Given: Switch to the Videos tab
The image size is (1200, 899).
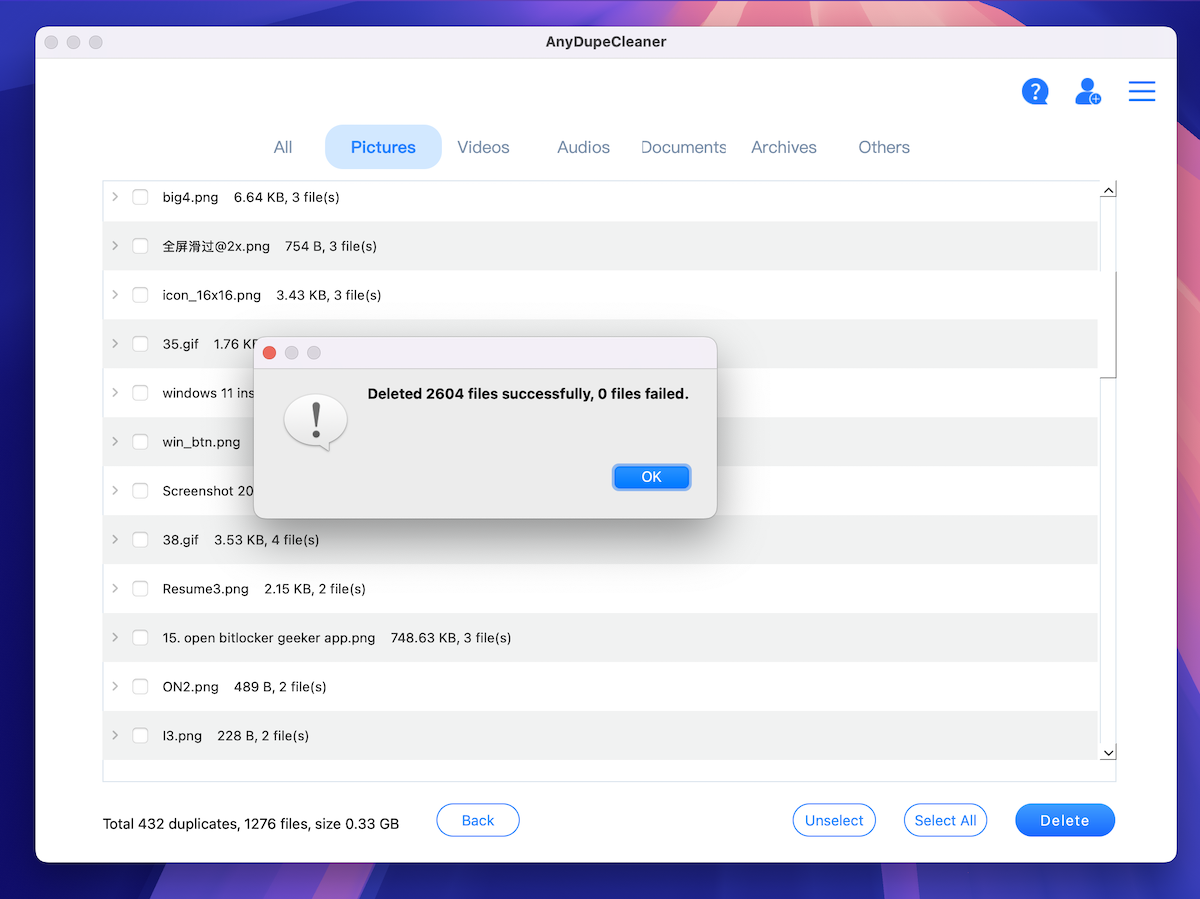Looking at the screenshot, I should (x=483, y=147).
